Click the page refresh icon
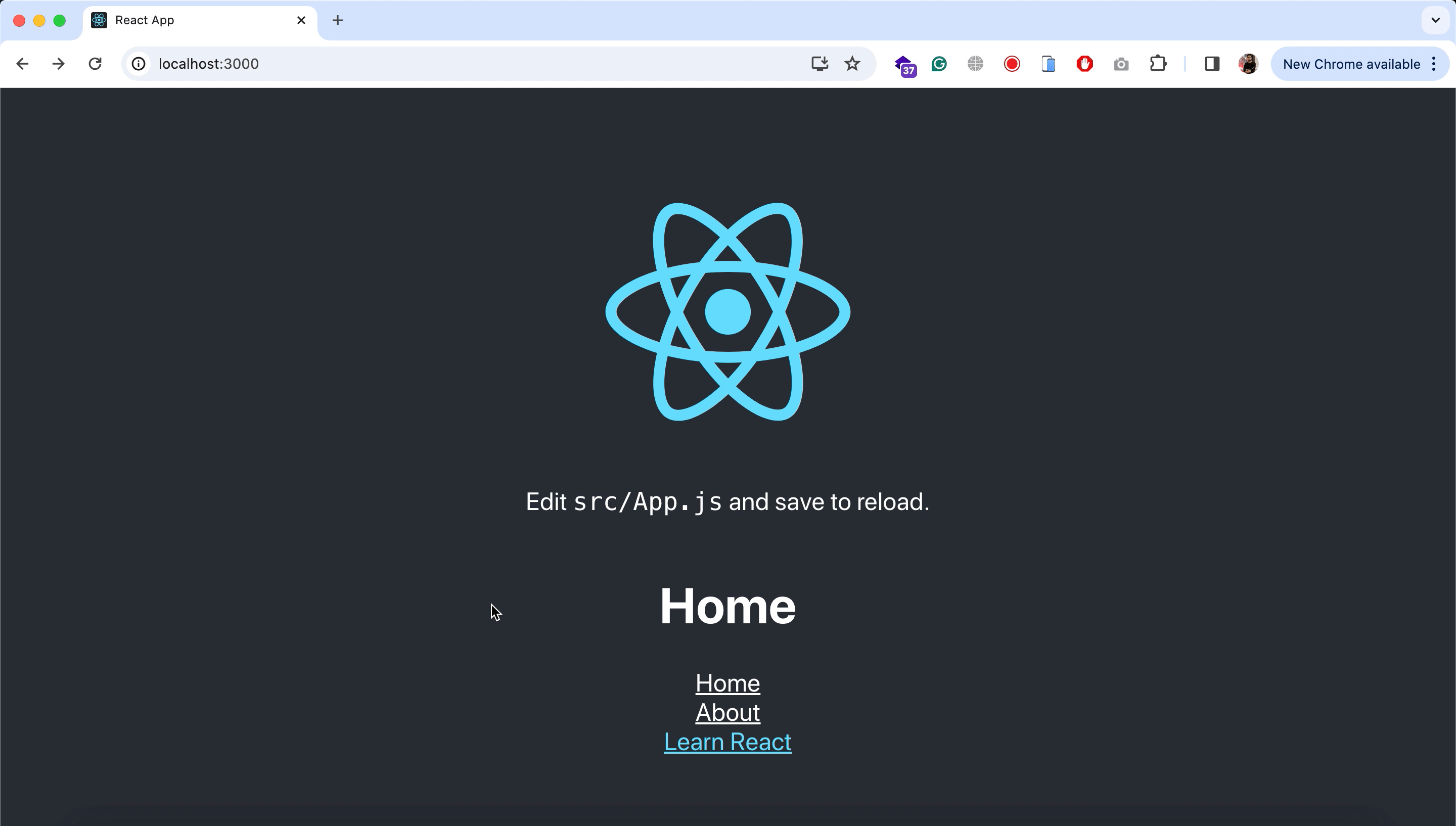1456x826 pixels. [x=95, y=63]
